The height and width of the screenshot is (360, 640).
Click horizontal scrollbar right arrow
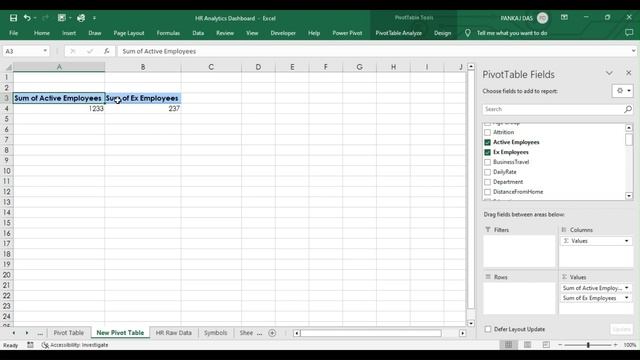tap(462, 333)
